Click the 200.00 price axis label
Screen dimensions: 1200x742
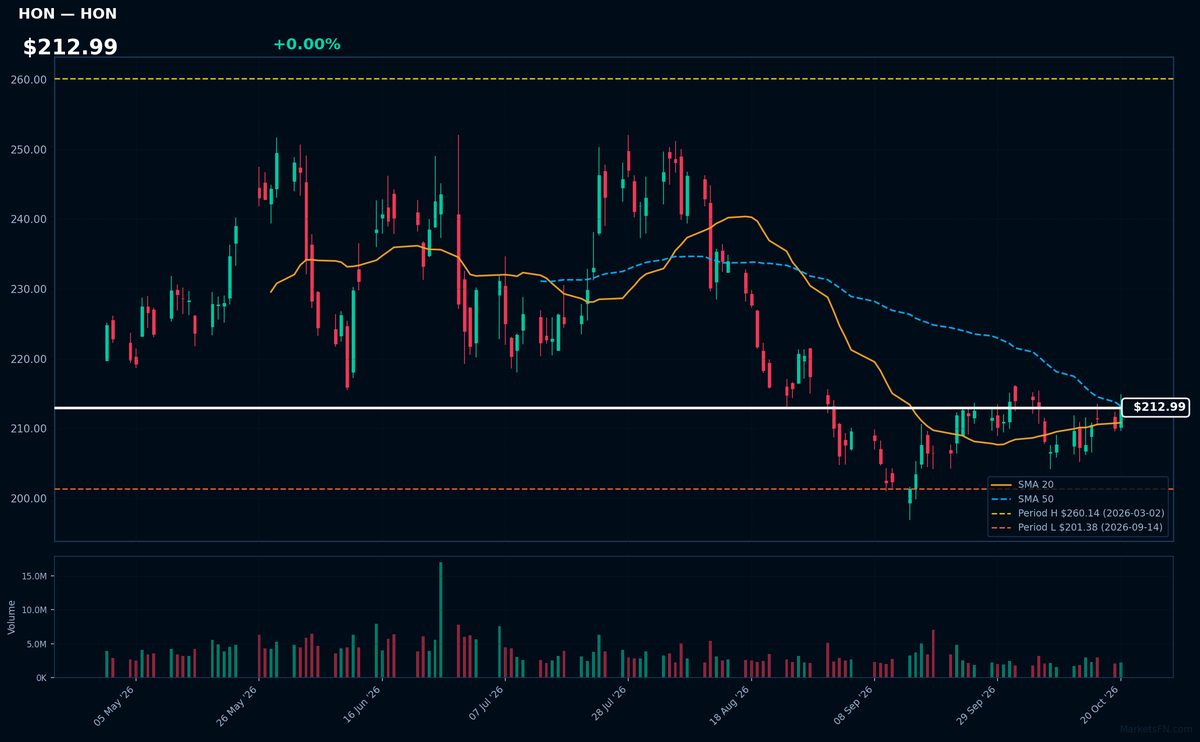[x=30, y=499]
